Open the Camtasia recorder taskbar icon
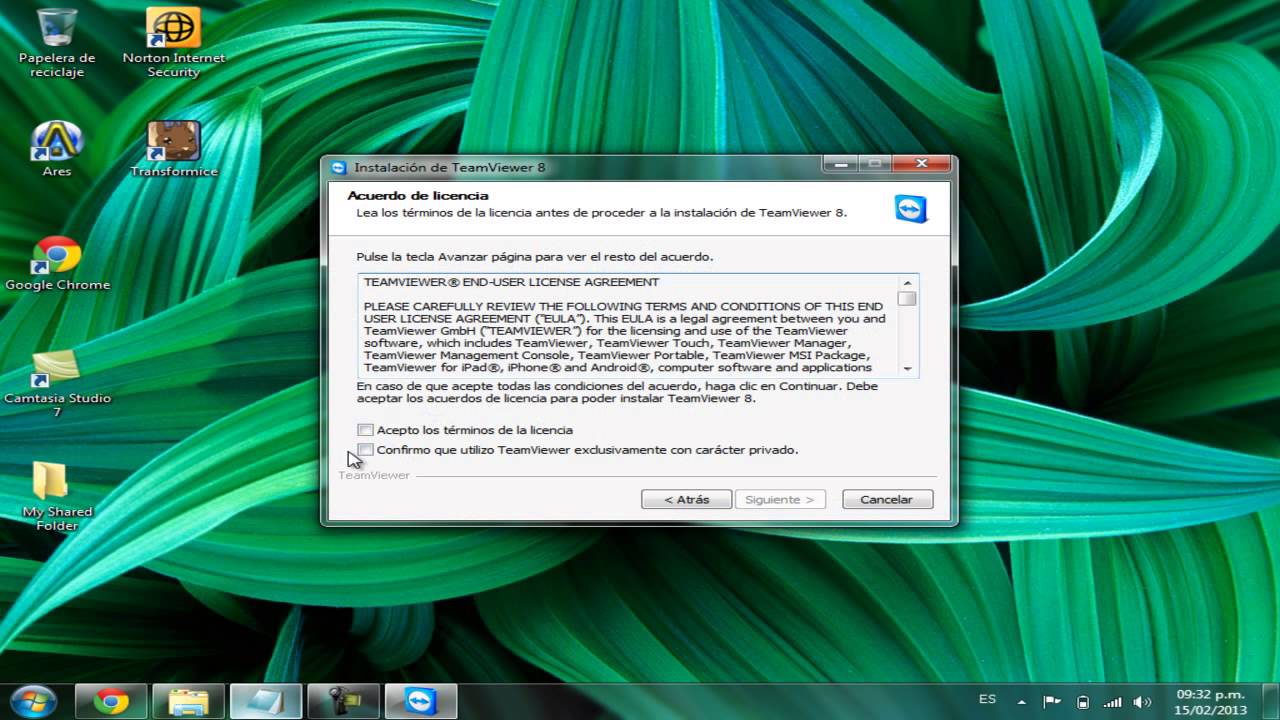The height and width of the screenshot is (720, 1280). [x=343, y=701]
